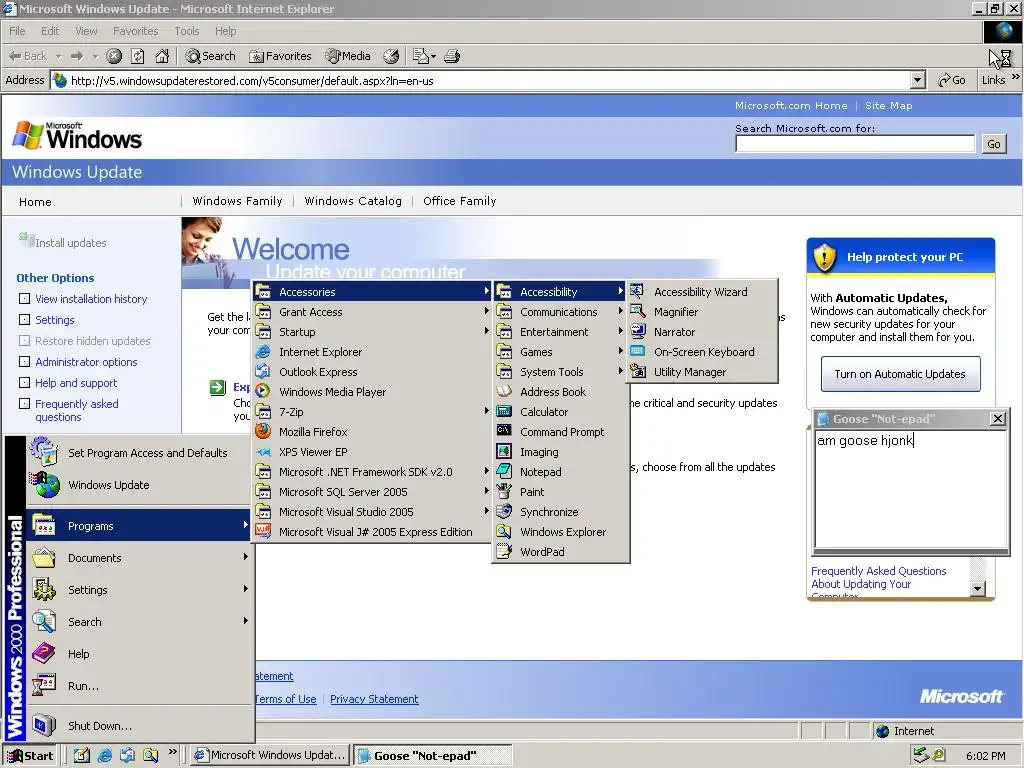Image resolution: width=1024 pixels, height=768 pixels.
Task: Click the Microsoft.com Home link
Action: pos(791,106)
